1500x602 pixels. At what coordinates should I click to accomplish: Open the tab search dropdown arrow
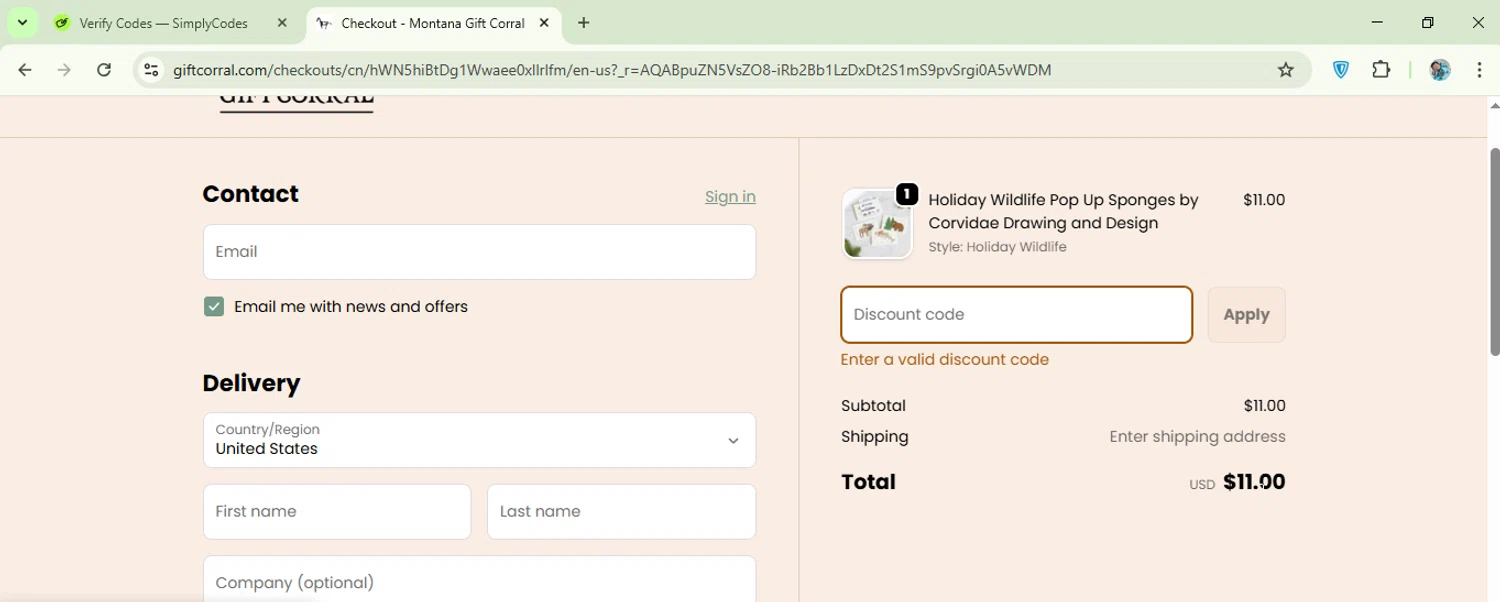tap(22, 23)
